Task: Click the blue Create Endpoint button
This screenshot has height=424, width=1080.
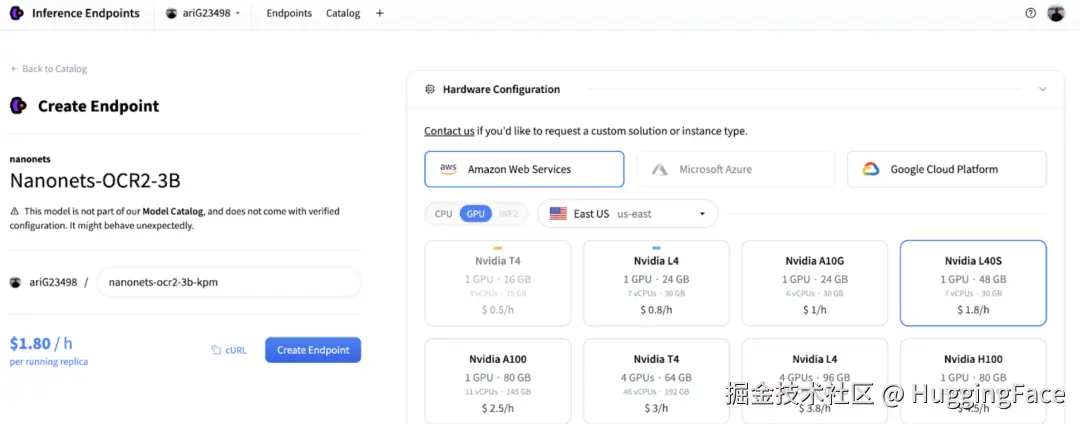Action: [313, 350]
